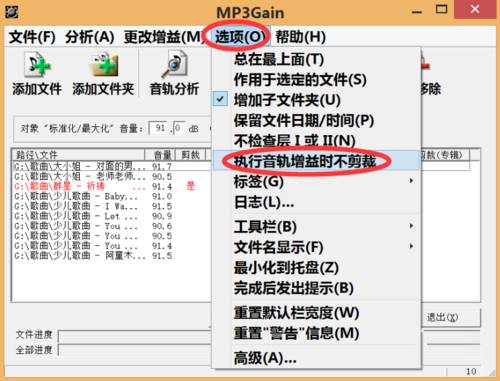
Task: Click the 路径\文件 column header
Action: 78,155
